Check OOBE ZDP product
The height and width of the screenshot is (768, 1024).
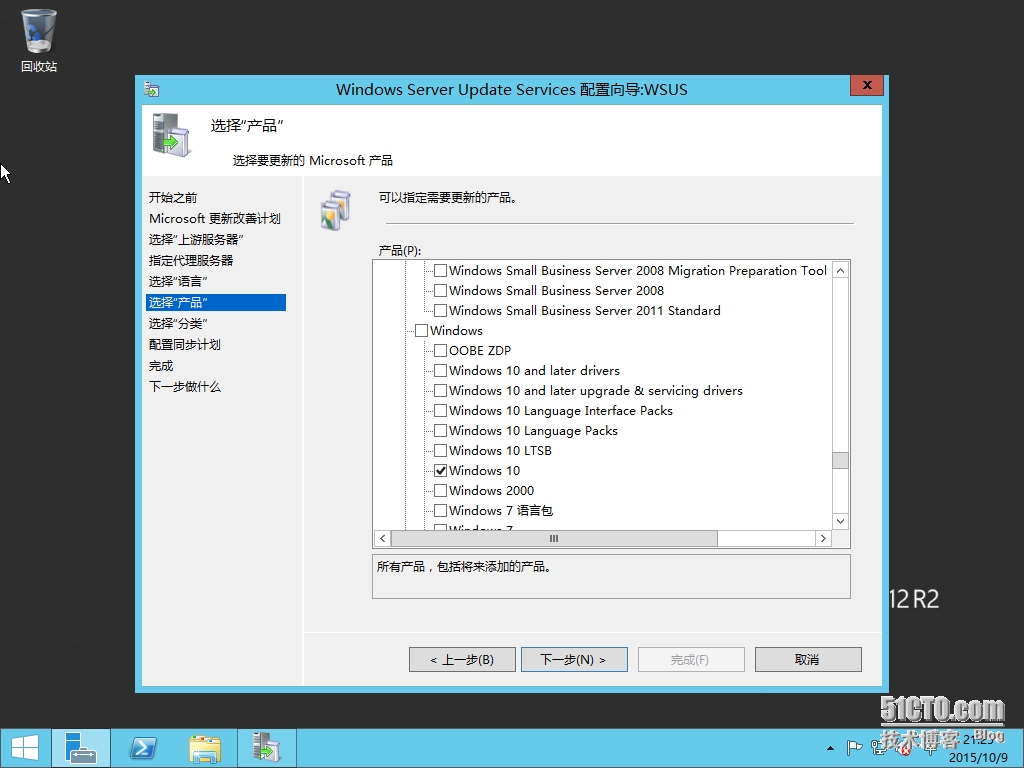[440, 351]
